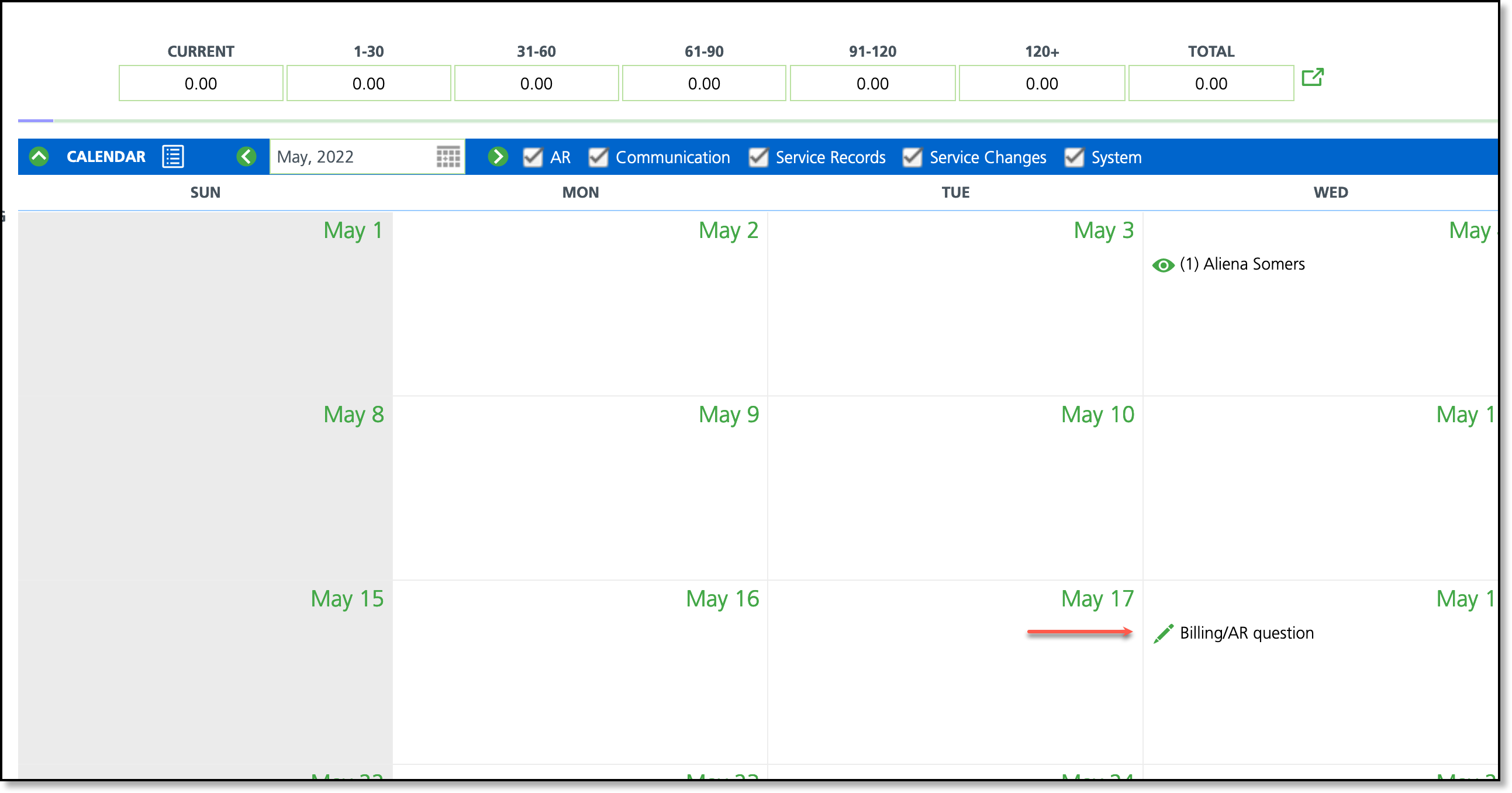
Task: Uncheck the Communication filter checkbox
Action: (x=598, y=157)
